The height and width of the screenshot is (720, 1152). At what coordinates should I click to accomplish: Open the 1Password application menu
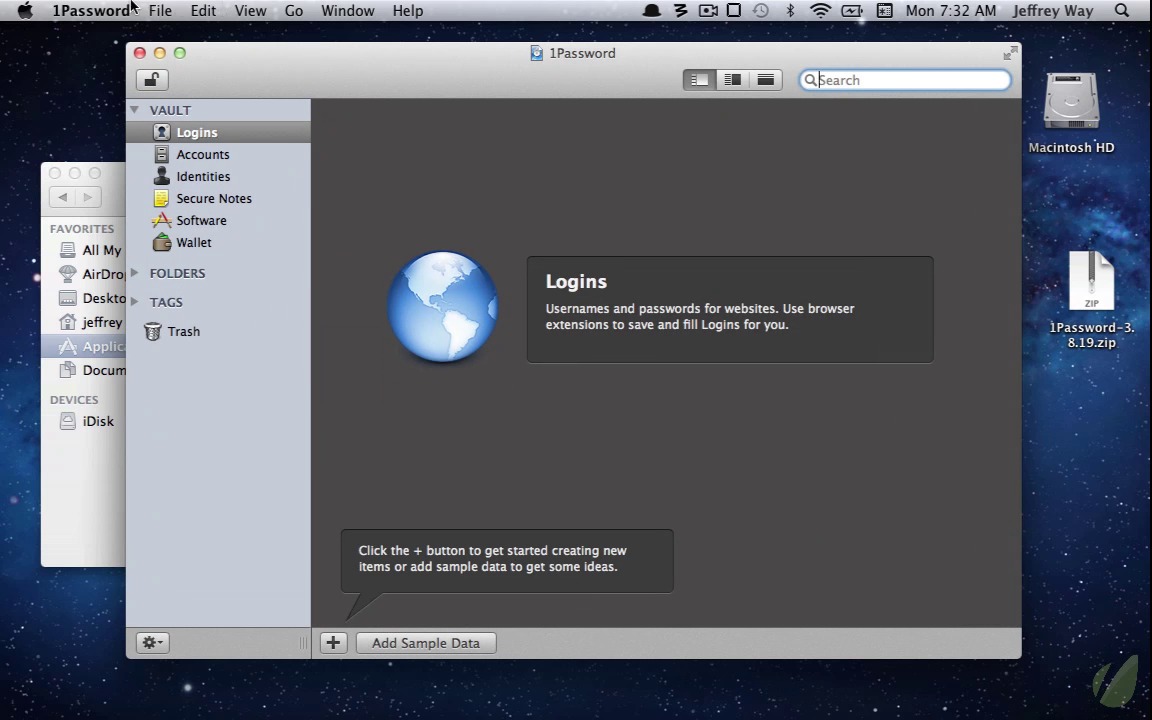tap(91, 10)
